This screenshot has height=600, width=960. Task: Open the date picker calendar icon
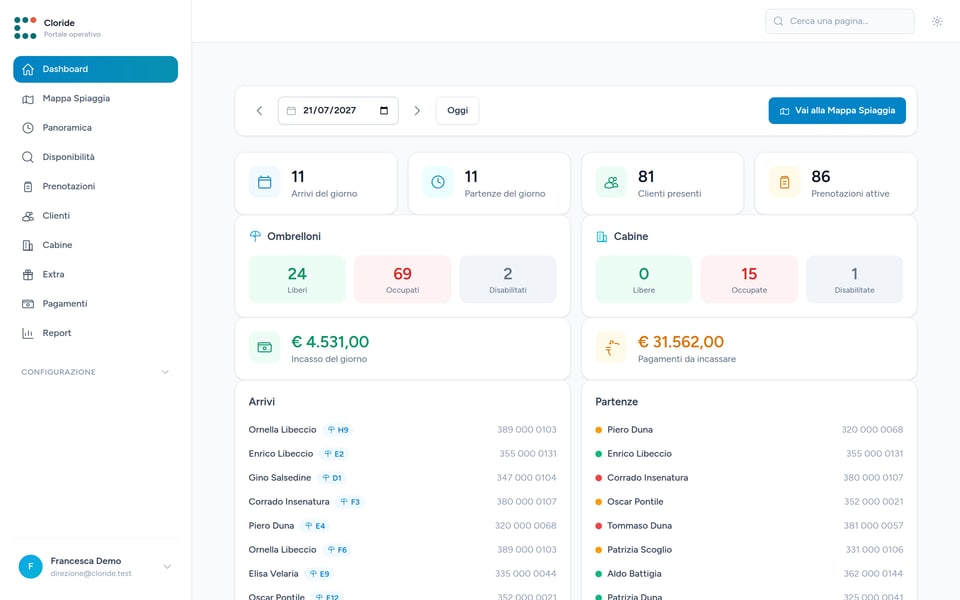[384, 111]
